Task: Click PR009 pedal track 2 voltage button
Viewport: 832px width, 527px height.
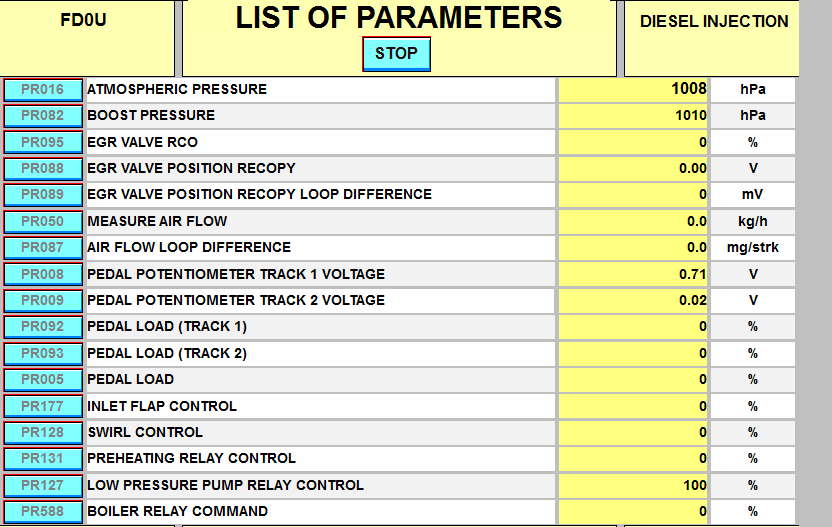Action: pos(43,300)
